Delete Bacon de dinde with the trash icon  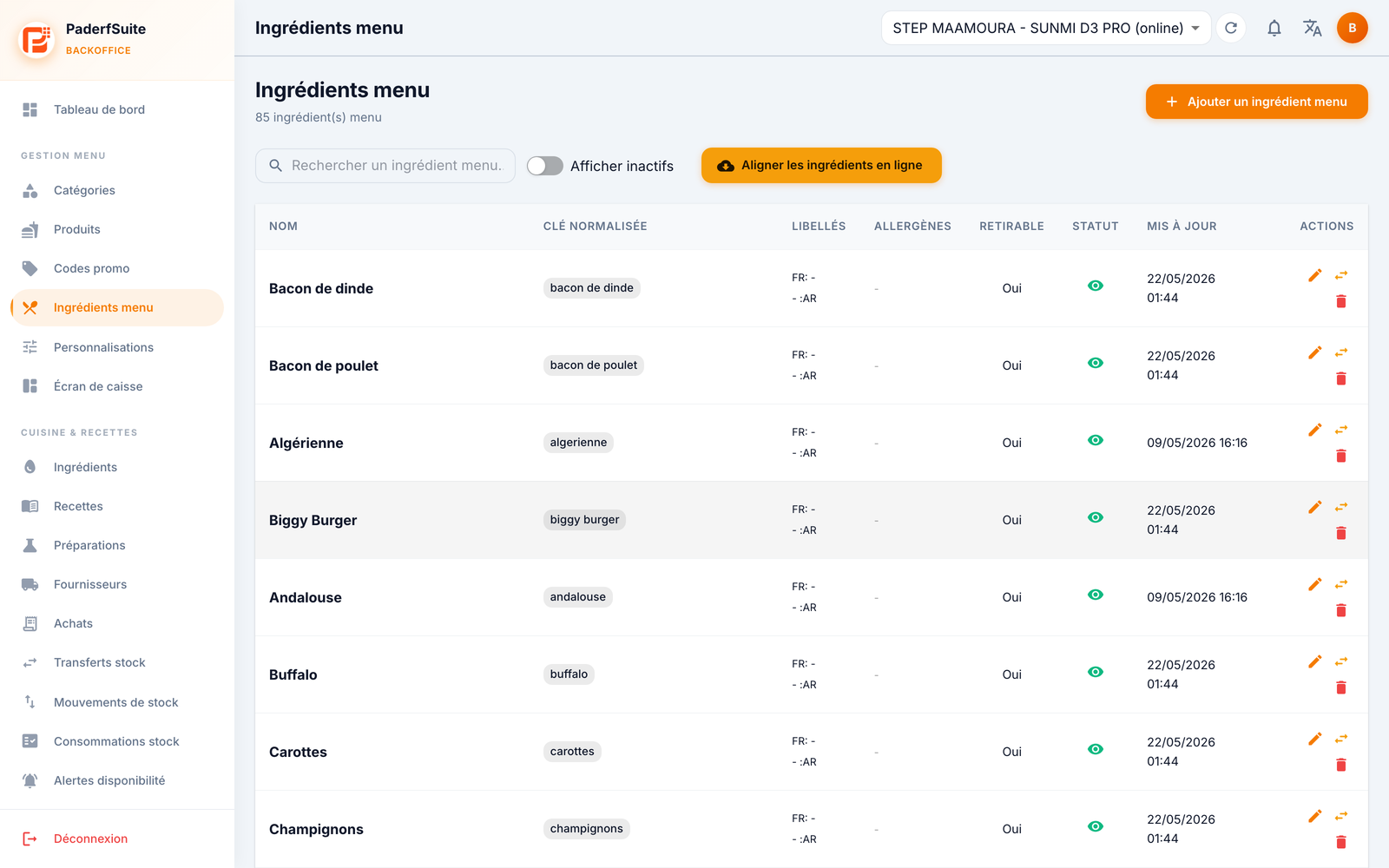pos(1341,301)
